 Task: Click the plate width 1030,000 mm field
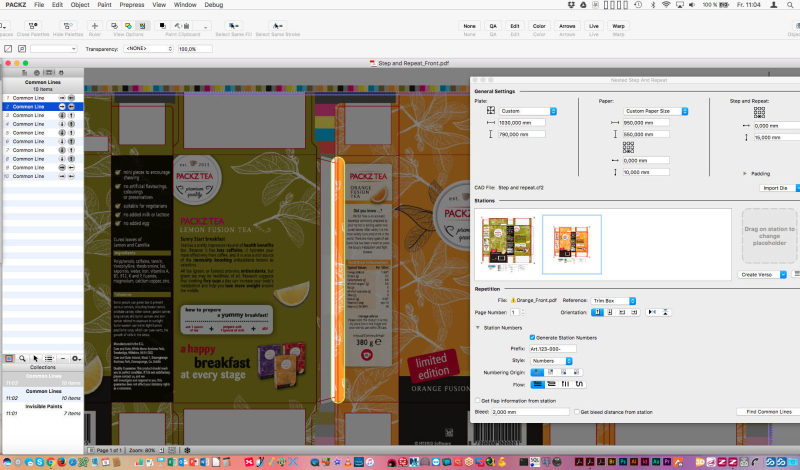point(522,123)
